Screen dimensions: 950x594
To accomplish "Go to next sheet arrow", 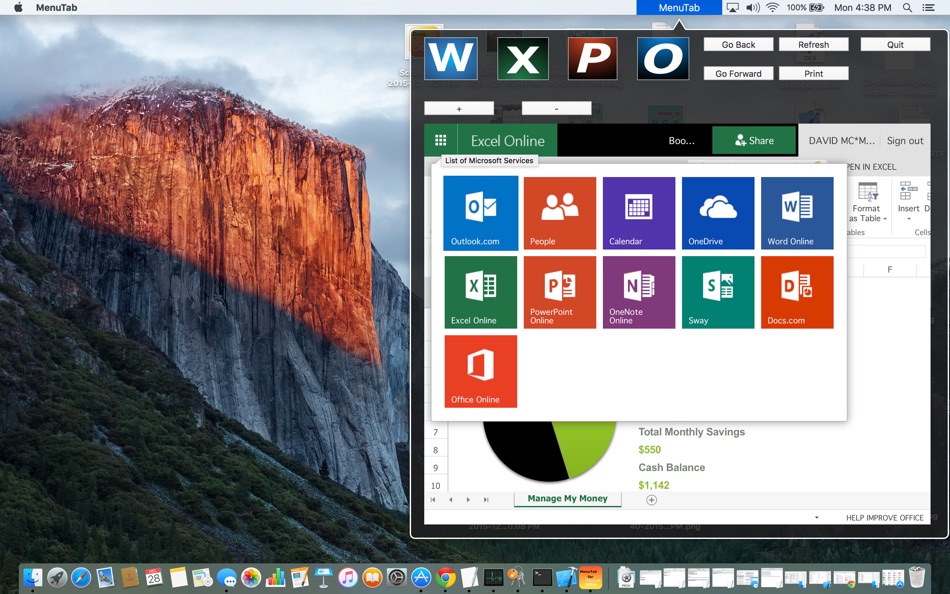I will (x=468, y=500).
